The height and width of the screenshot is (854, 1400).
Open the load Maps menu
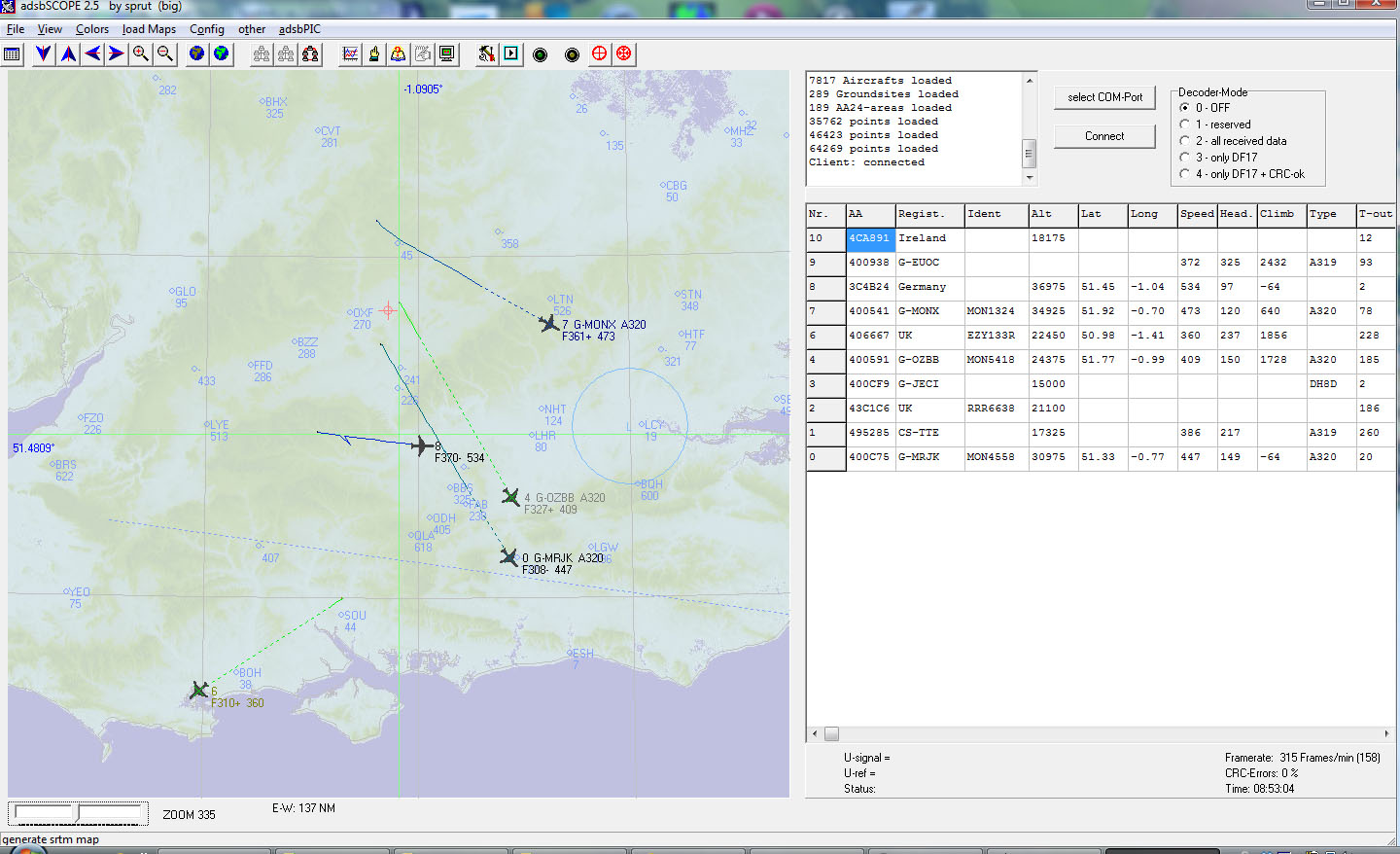[148, 29]
